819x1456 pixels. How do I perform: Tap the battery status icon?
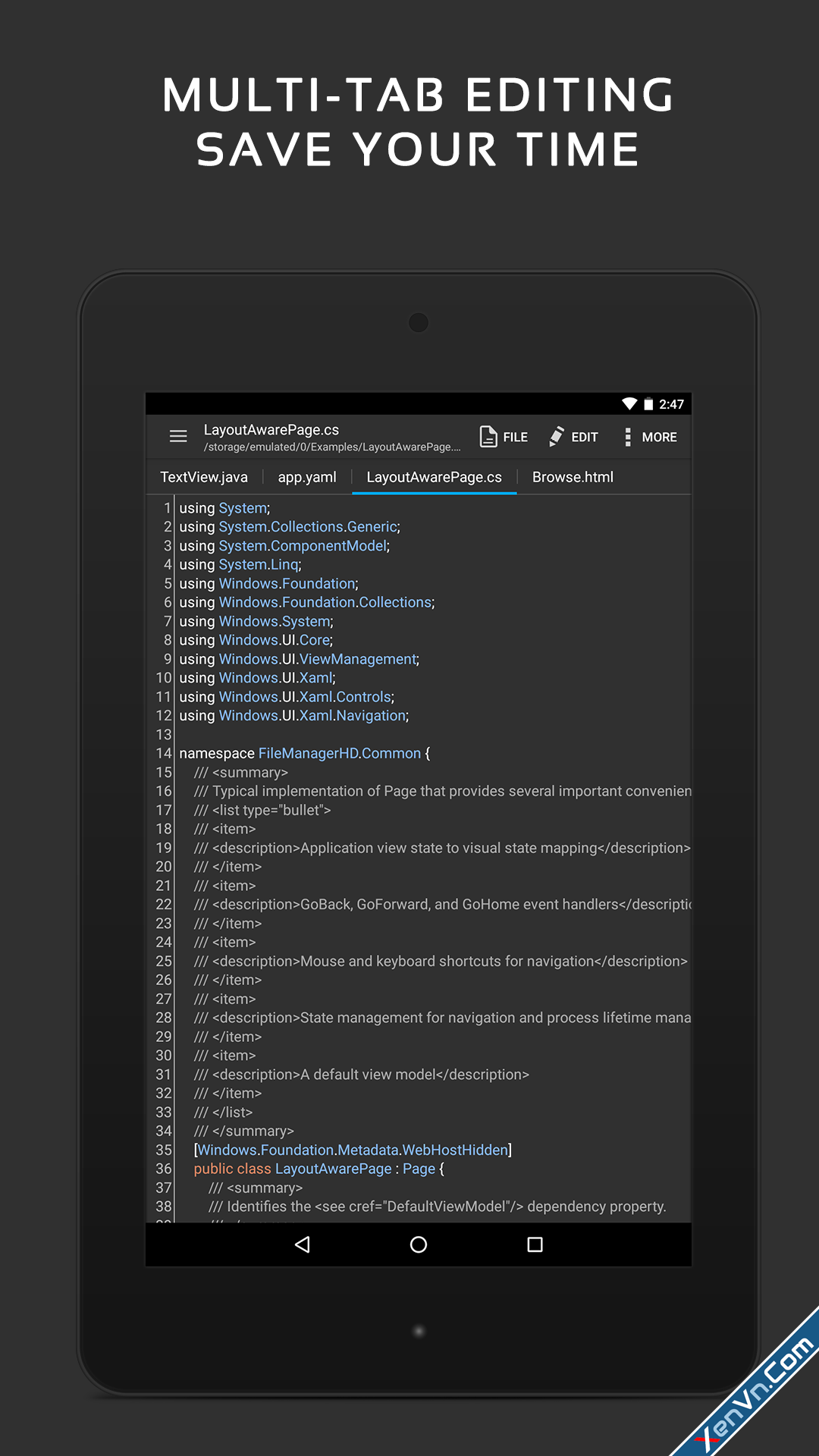(648, 404)
